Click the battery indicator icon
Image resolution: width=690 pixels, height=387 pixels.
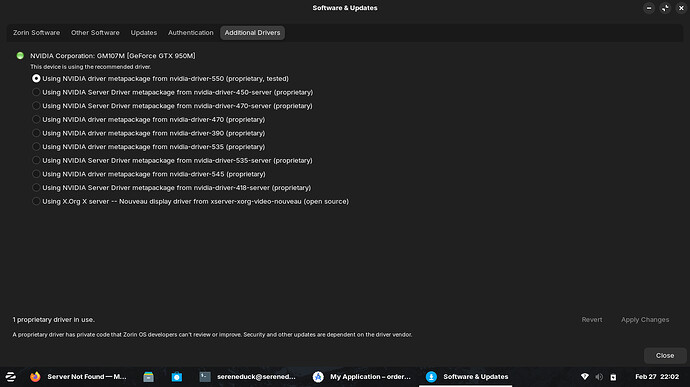pyautogui.click(x=613, y=377)
